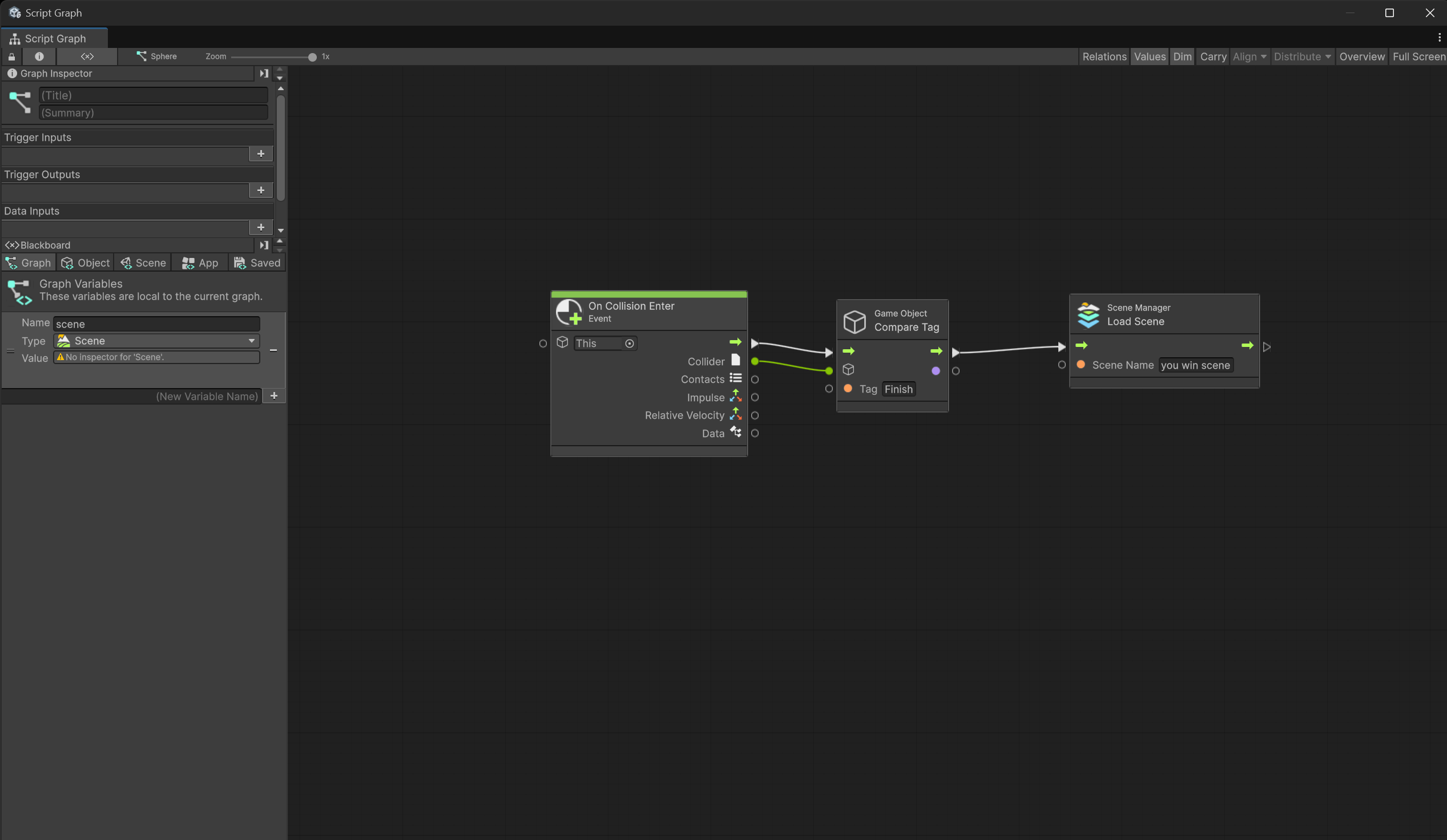This screenshot has height=840, width=1447.
Task: Click the Compare Tag cube icon
Action: click(x=854, y=321)
